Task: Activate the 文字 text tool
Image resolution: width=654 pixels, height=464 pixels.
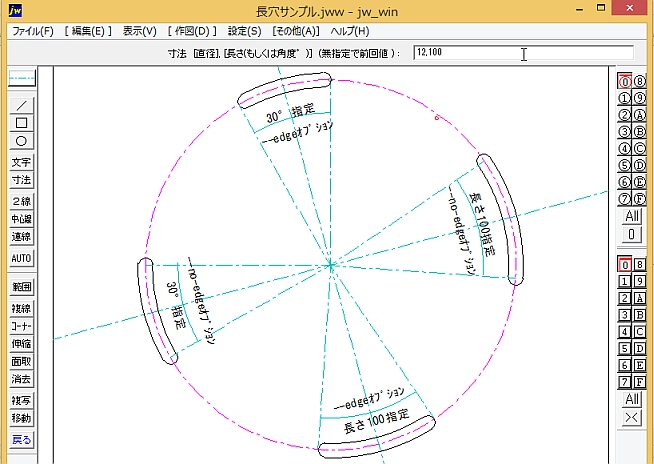Action: point(21,162)
